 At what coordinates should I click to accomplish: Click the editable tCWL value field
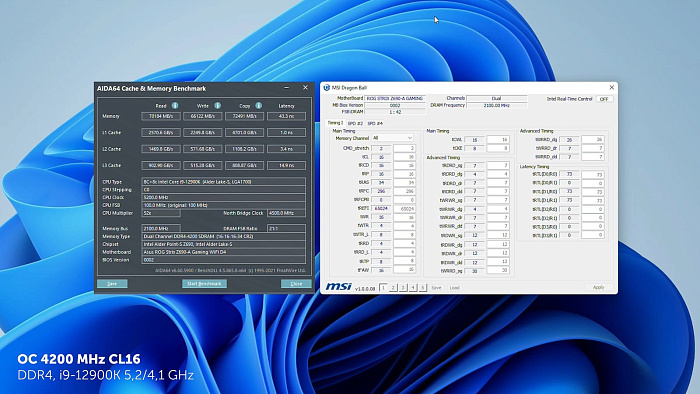[498, 140]
